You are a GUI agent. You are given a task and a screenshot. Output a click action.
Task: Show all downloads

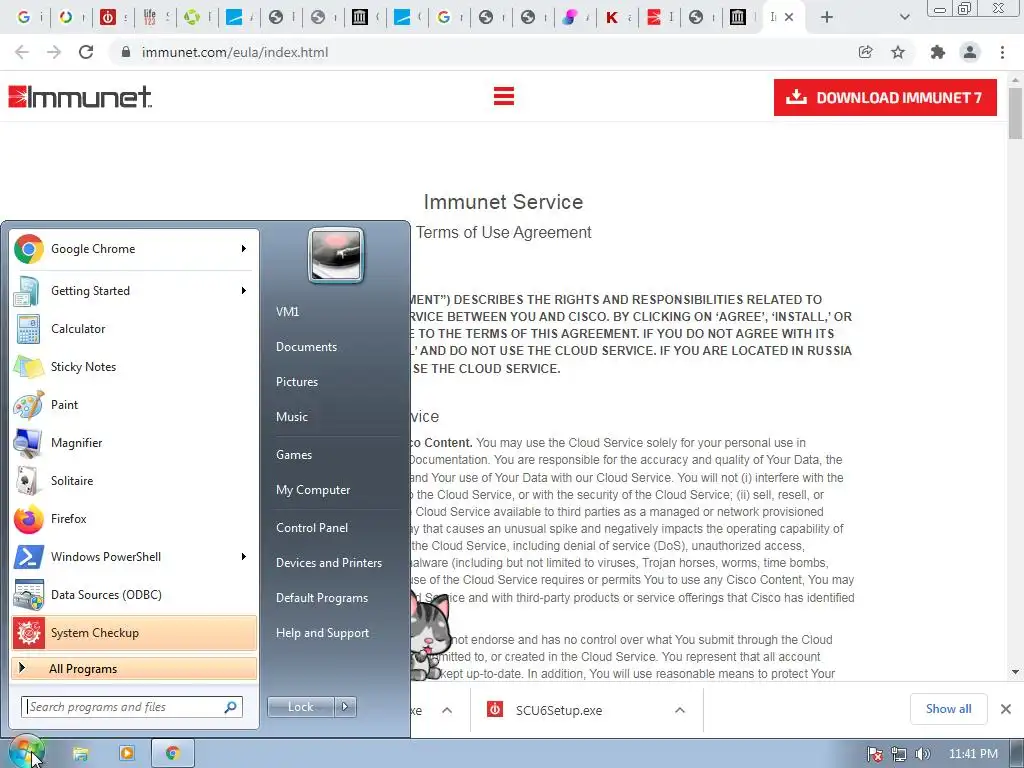(x=948, y=709)
